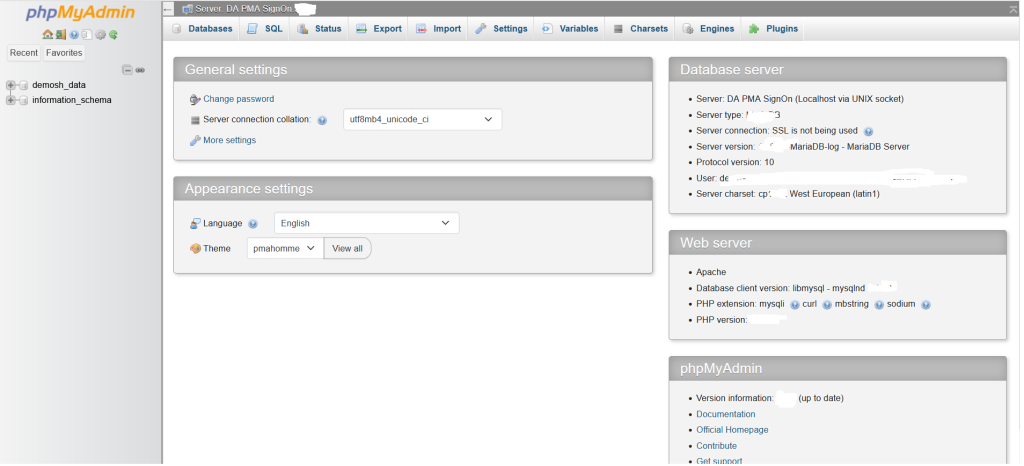Open the Engines tab

[708, 29]
